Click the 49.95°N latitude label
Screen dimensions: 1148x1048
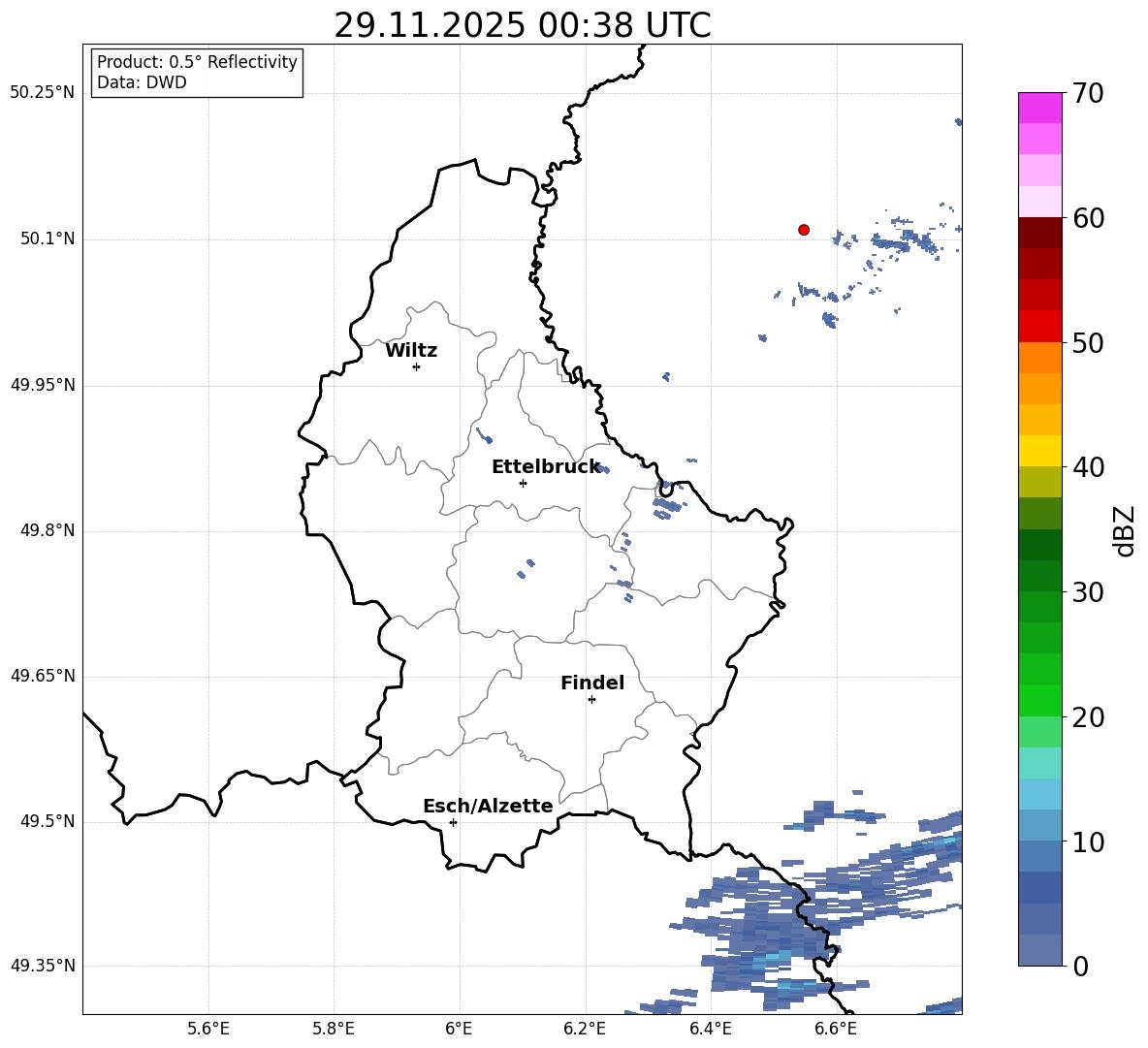pyautogui.click(x=43, y=385)
